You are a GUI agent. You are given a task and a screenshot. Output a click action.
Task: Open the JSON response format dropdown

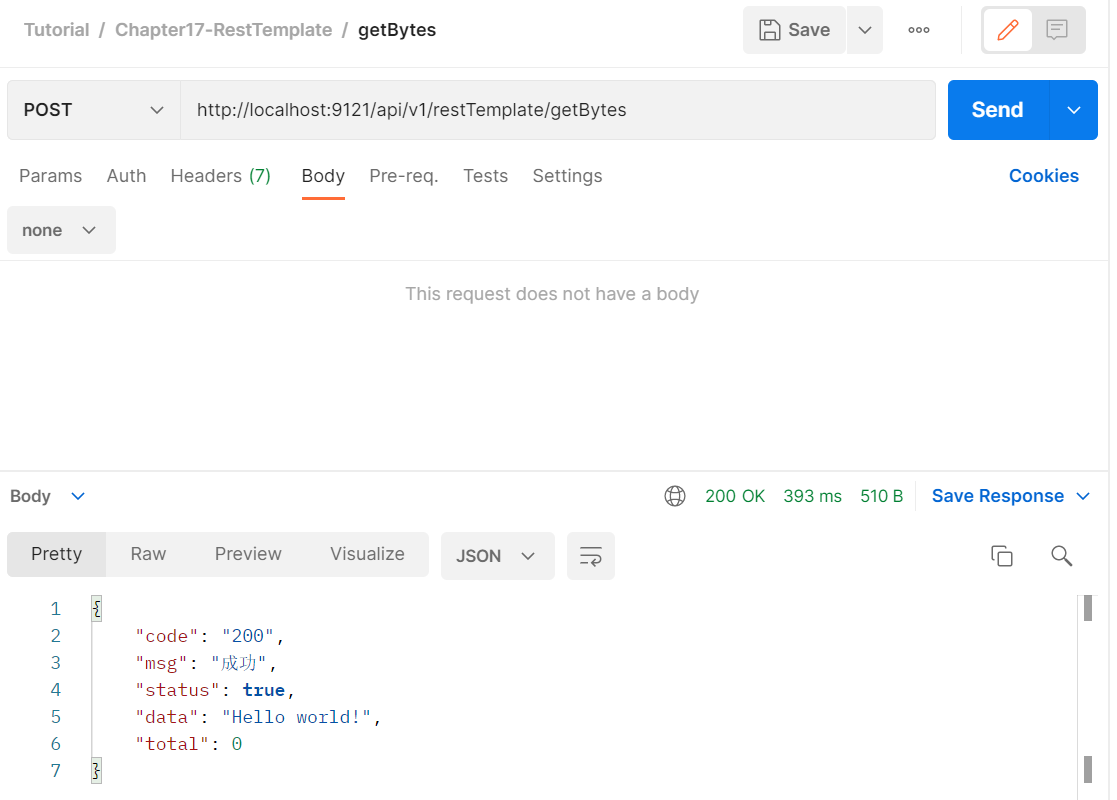click(497, 556)
